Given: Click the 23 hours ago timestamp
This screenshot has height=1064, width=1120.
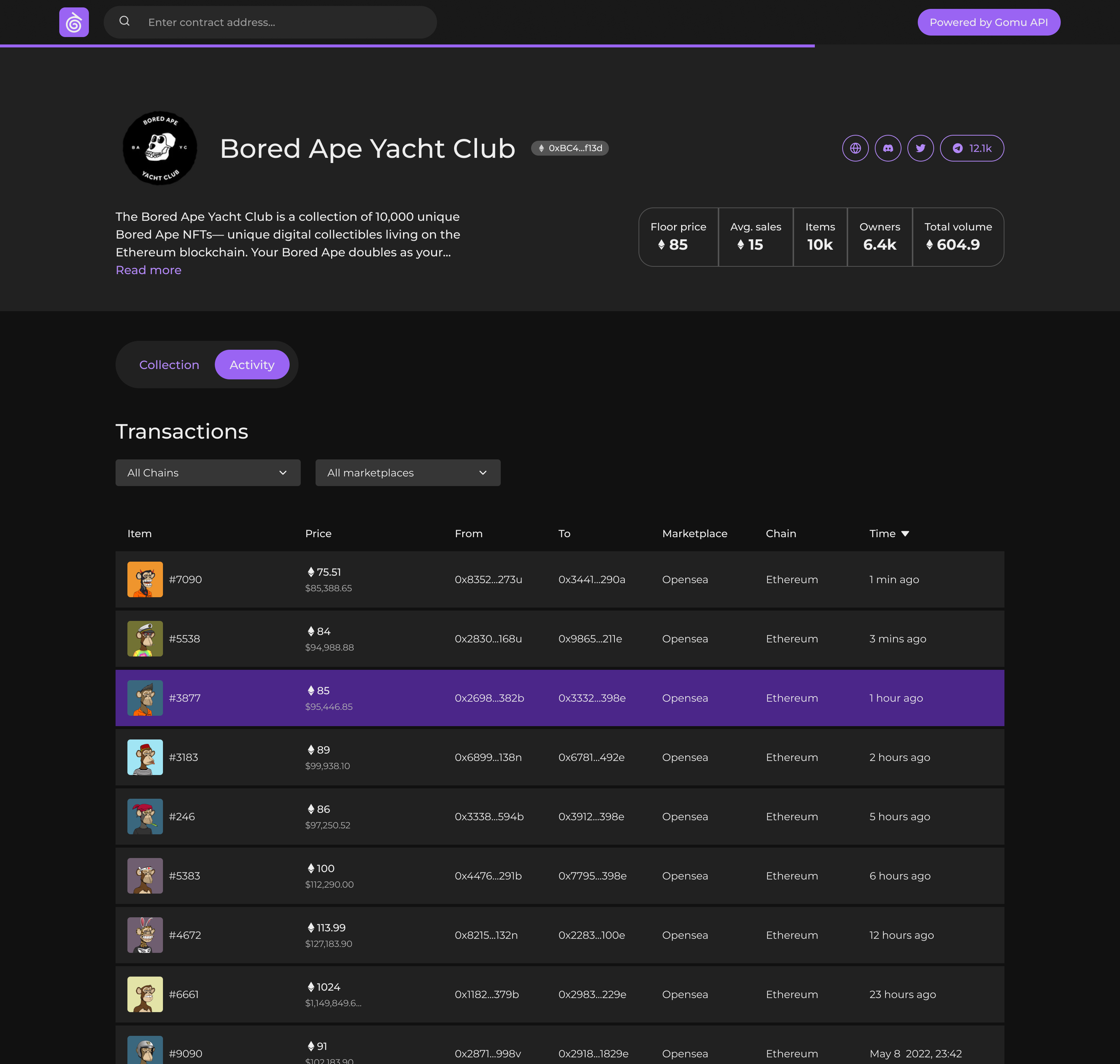Looking at the screenshot, I should pyautogui.click(x=902, y=994).
